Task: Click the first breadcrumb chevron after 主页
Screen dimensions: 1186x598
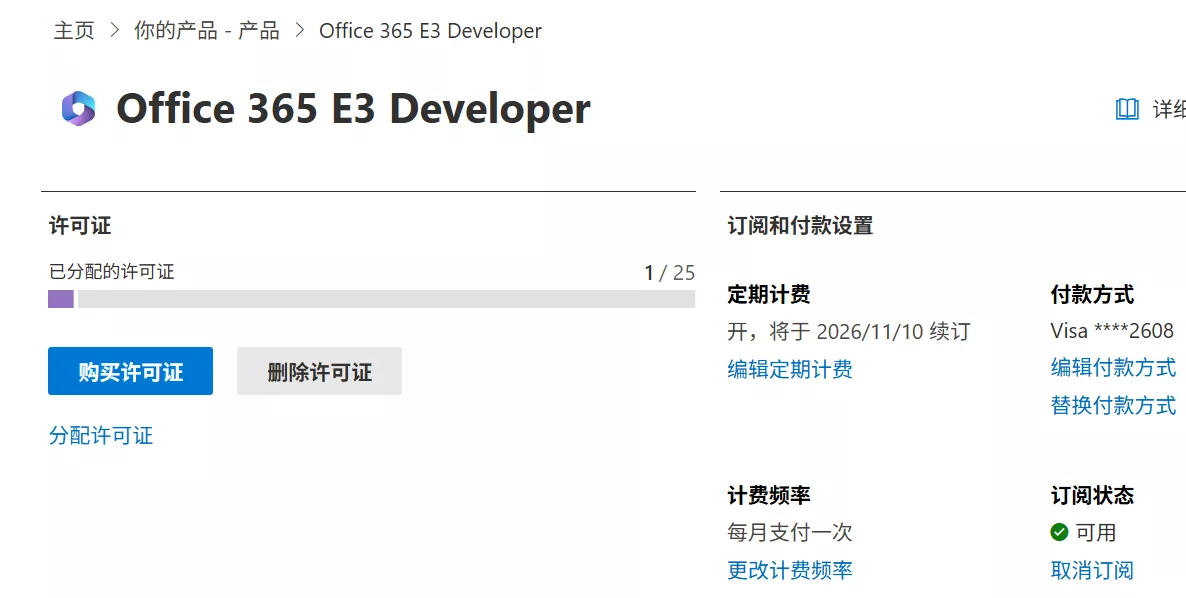Action: coord(114,31)
